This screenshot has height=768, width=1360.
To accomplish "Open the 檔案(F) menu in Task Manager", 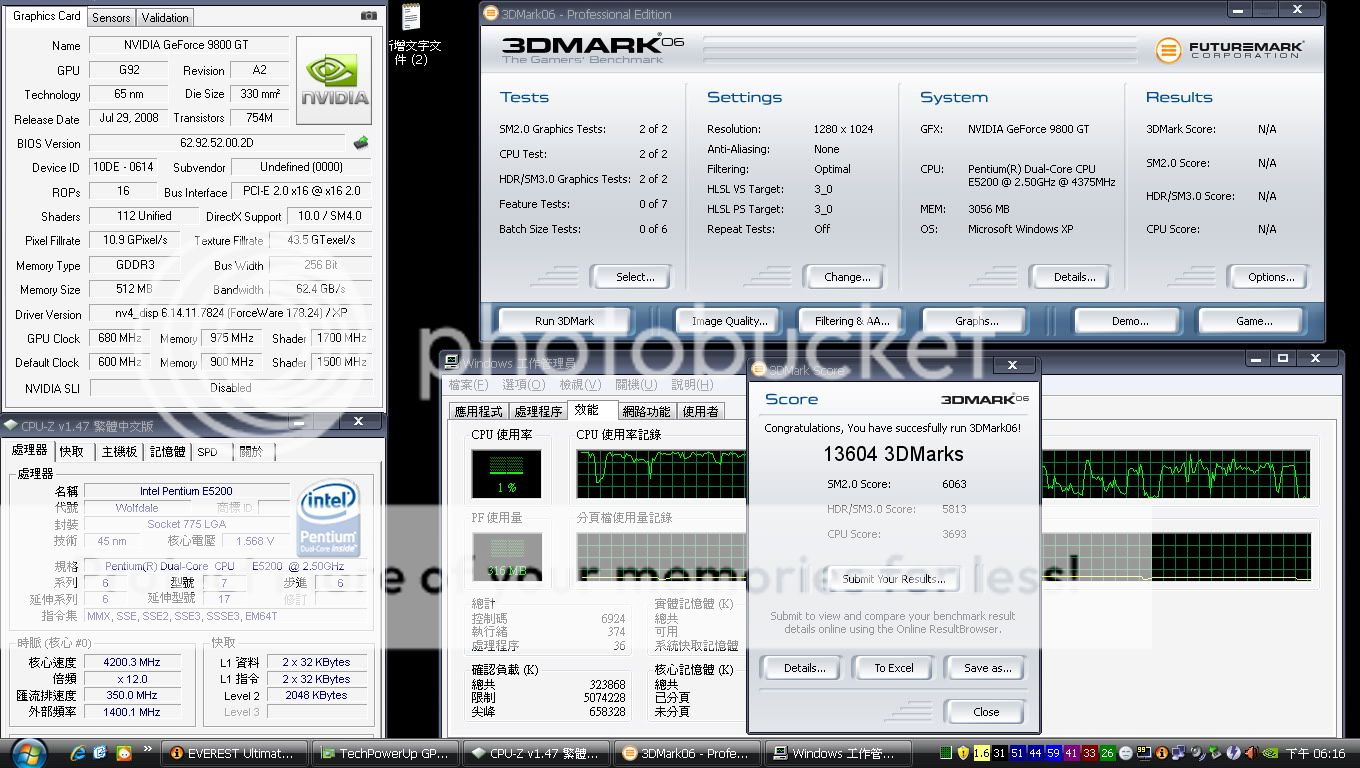I will point(468,385).
